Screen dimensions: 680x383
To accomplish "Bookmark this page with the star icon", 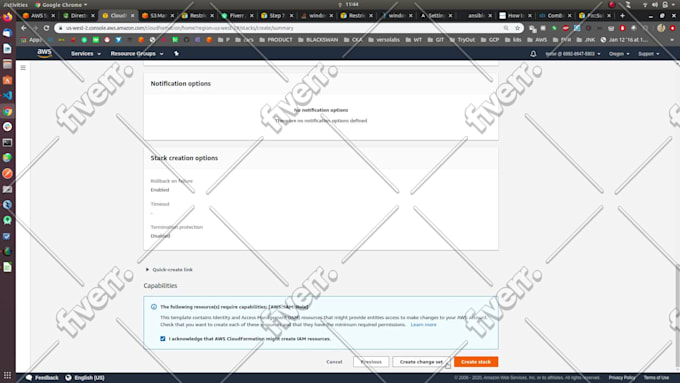I will [517, 28].
